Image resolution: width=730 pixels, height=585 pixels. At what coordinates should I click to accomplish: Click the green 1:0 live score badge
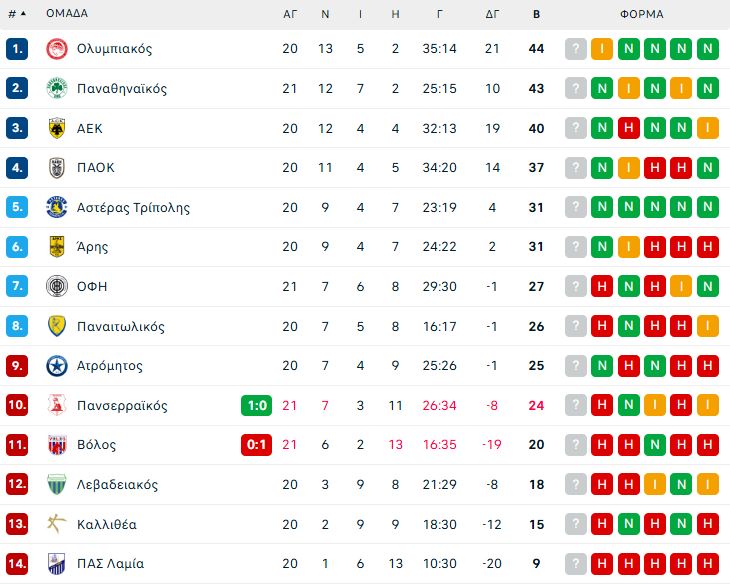257,405
